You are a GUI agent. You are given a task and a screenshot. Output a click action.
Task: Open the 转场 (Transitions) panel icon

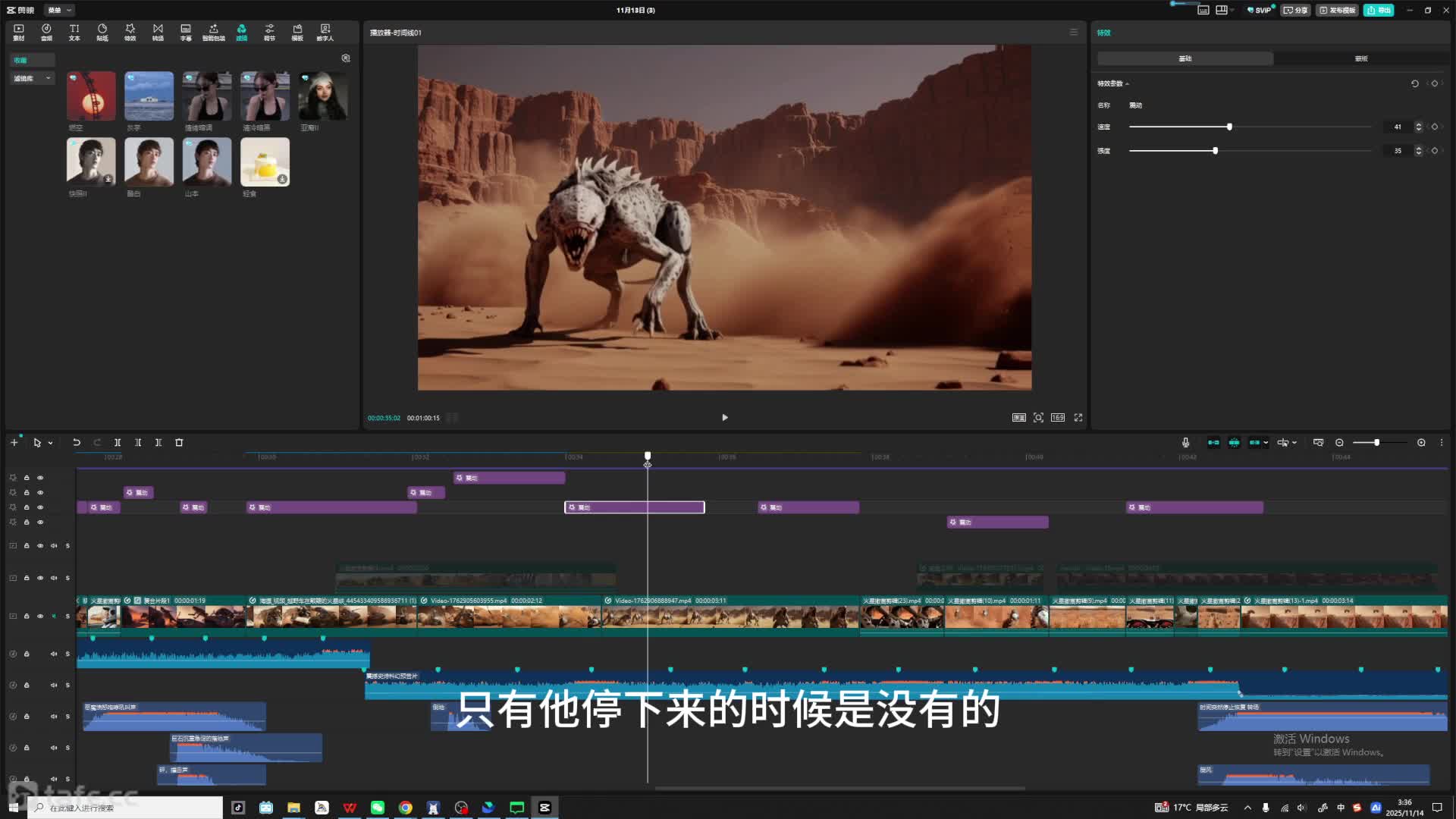158,32
